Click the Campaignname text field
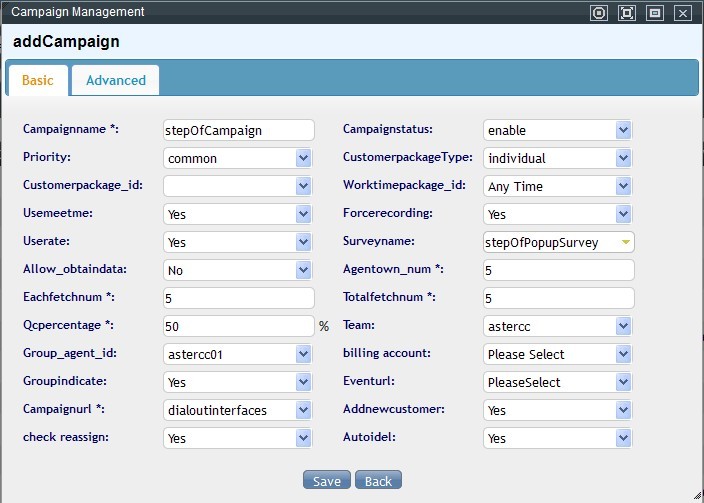Viewport: 704px width, 503px height. click(238, 130)
